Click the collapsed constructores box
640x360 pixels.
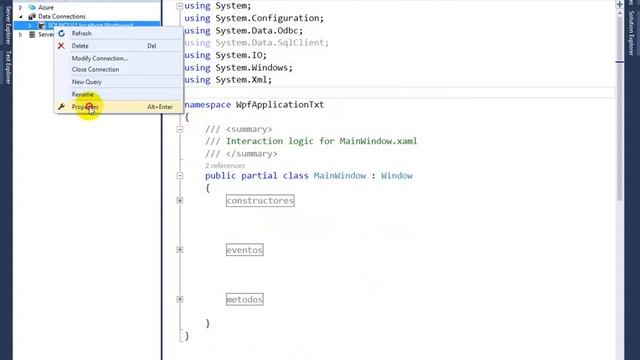pos(260,200)
